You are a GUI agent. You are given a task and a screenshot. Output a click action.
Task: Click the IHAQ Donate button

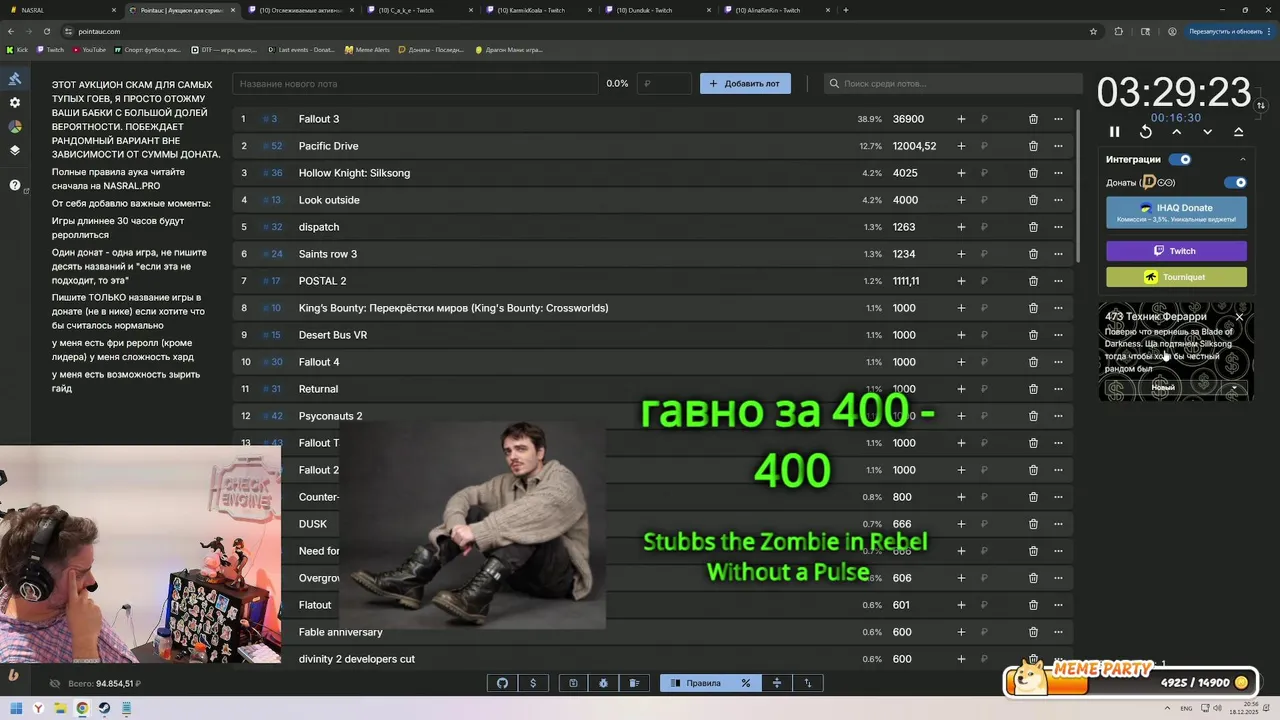pos(1176,212)
